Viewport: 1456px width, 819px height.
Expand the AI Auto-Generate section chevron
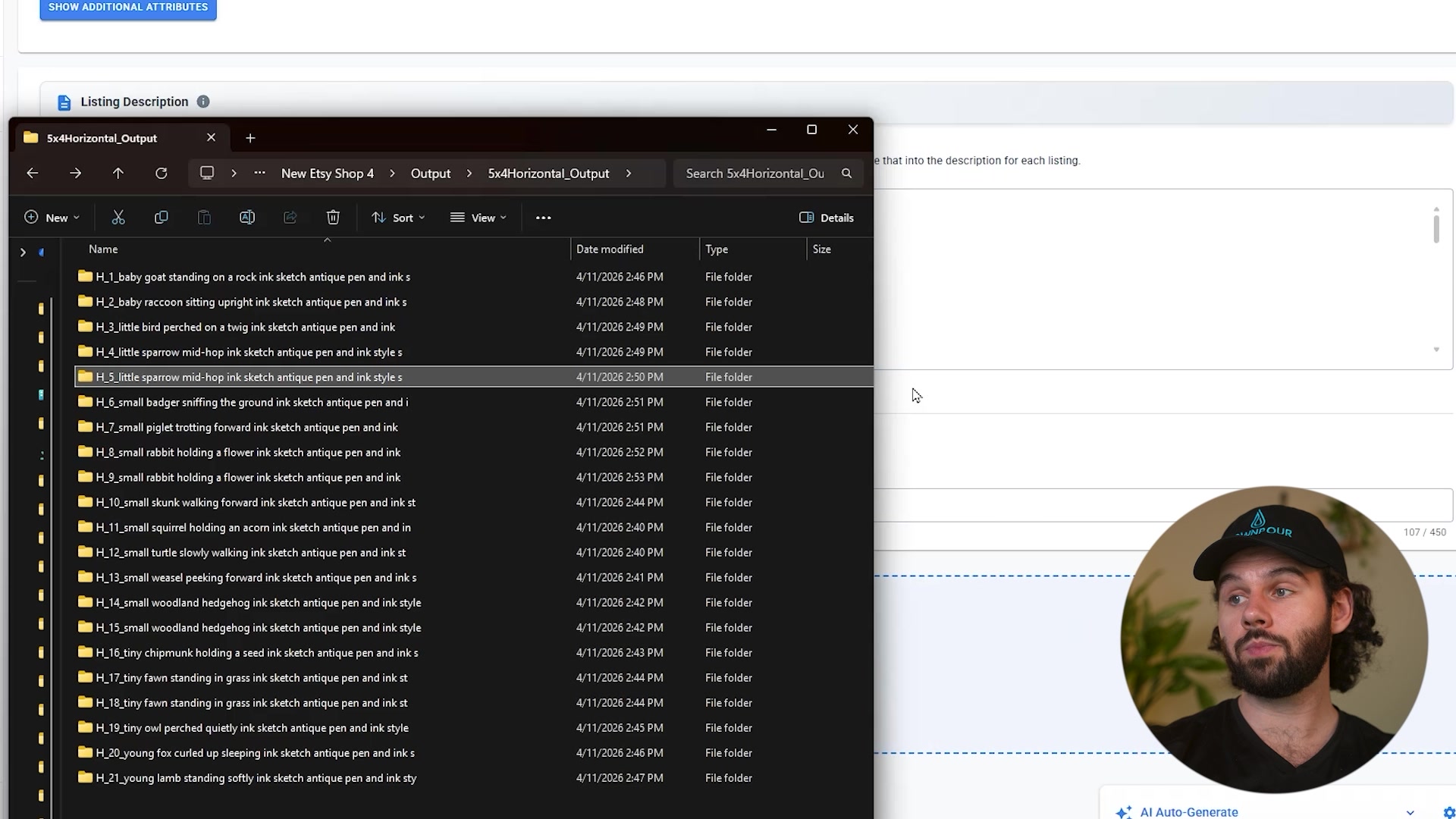tap(1410, 812)
